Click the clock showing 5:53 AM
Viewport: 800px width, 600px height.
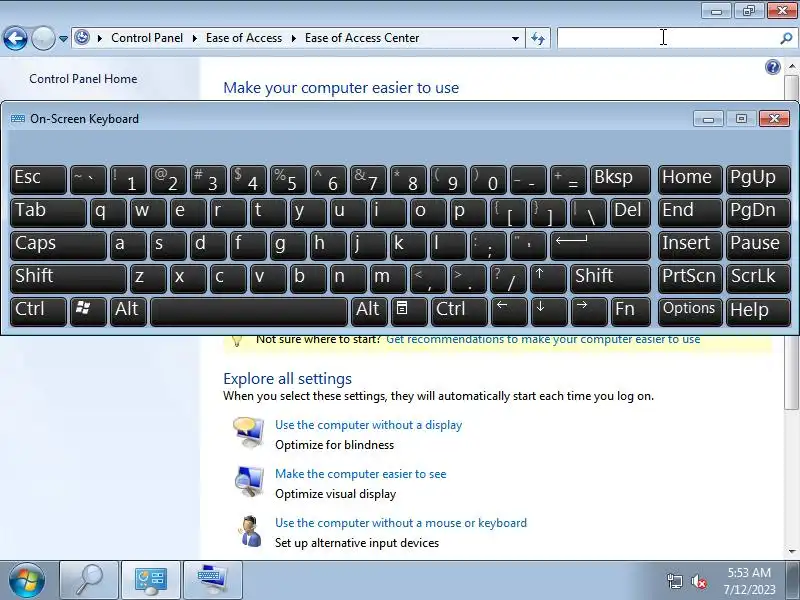(x=748, y=572)
